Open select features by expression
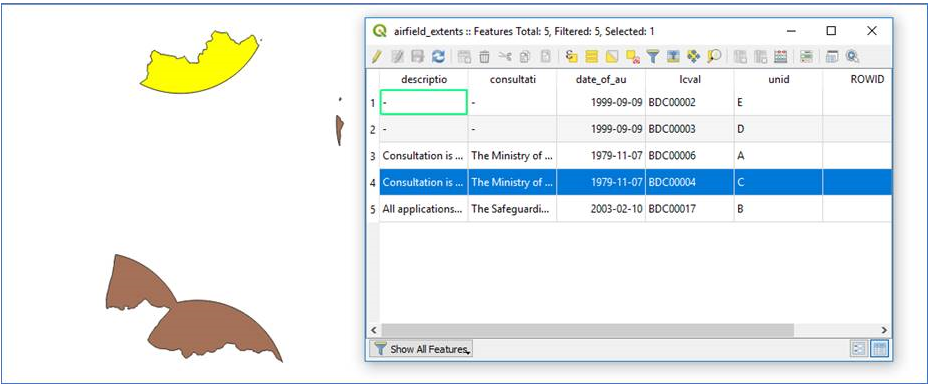930x386 pixels. [x=571, y=56]
